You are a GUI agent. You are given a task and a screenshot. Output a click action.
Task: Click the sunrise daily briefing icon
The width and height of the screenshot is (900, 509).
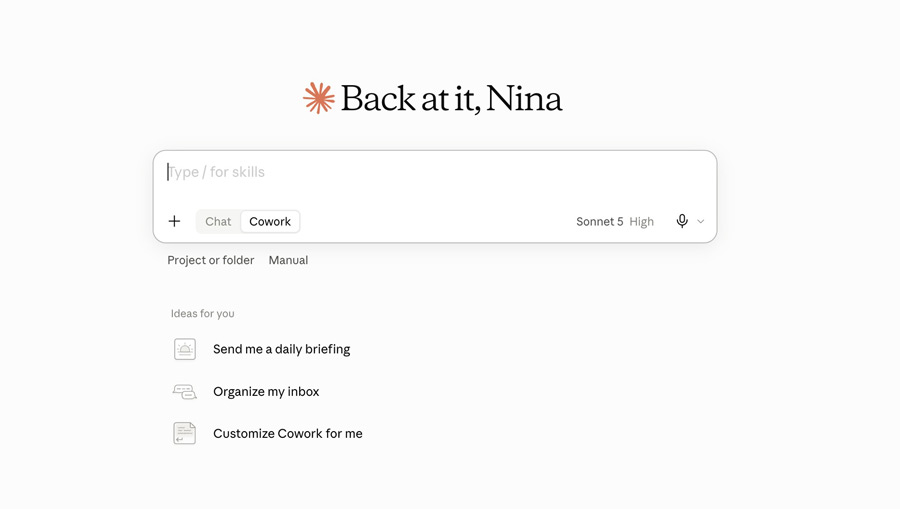click(x=185, y=349)
